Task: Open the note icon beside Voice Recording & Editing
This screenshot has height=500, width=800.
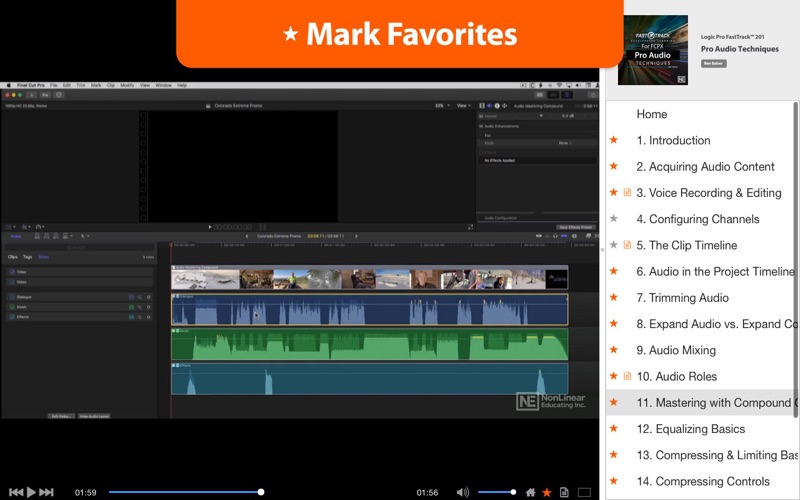Action: coord(628,192)
